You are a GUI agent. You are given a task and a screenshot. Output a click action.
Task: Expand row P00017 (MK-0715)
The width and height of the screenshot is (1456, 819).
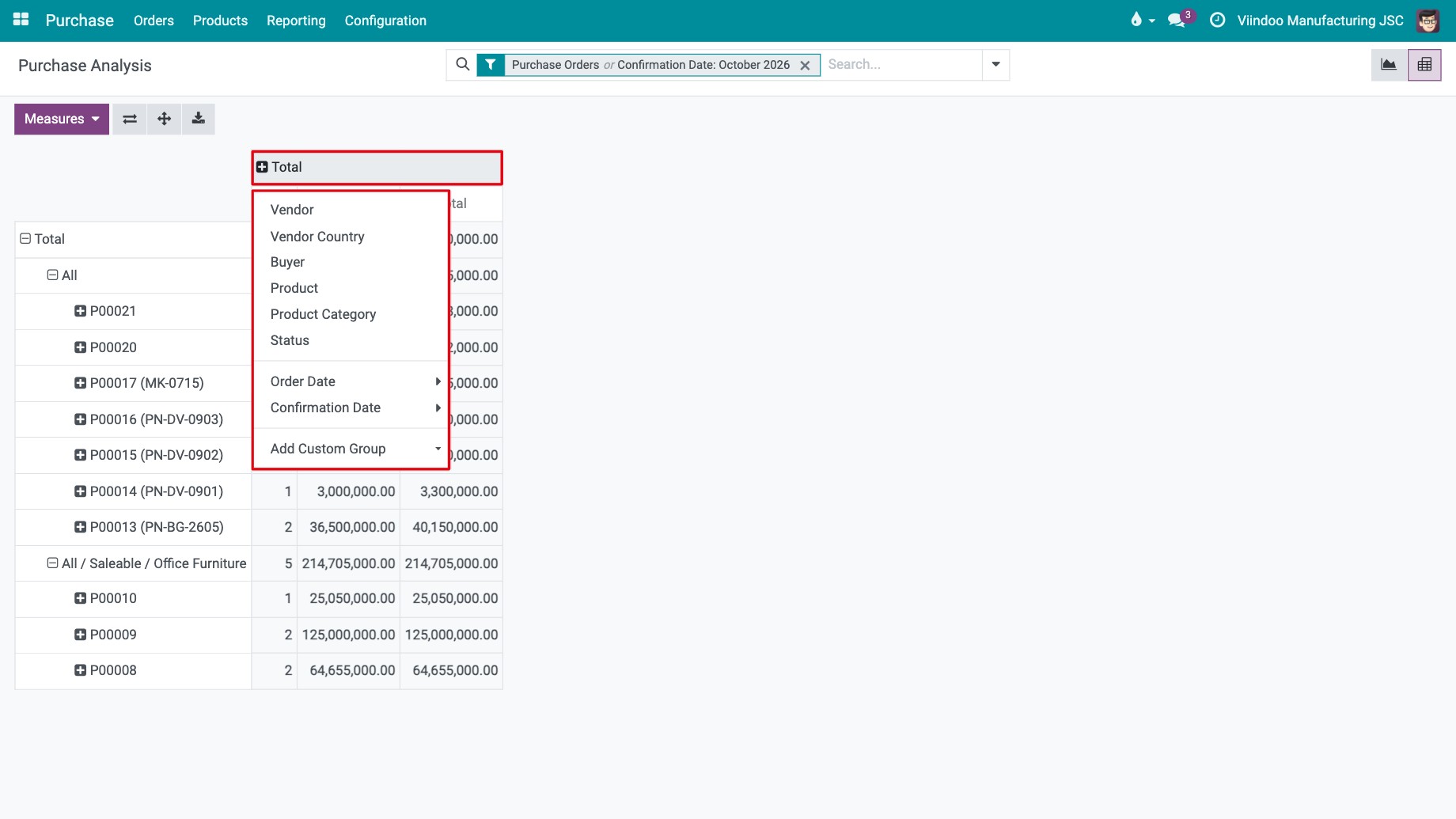[x=80, y=383]
